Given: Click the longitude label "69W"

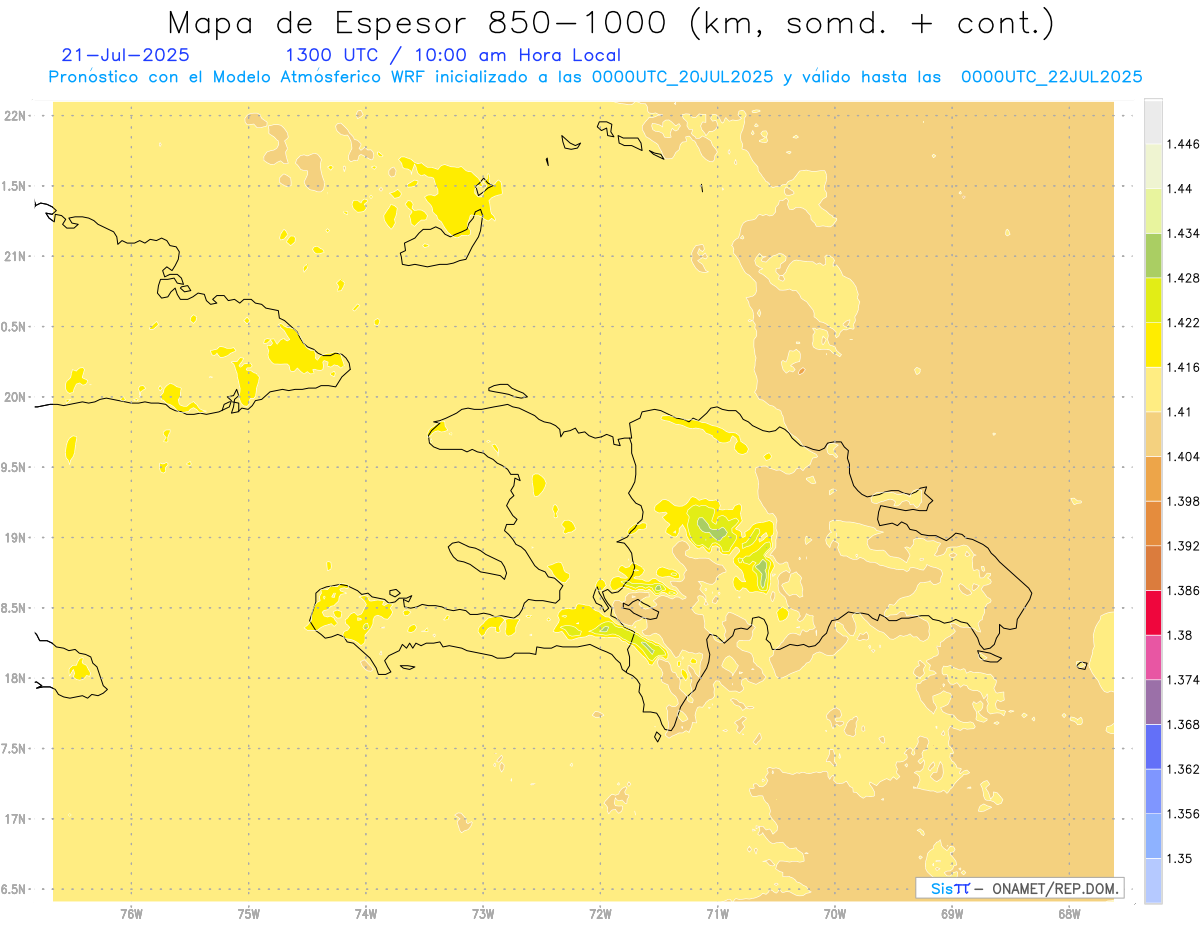Looking at the screenshot, I should [952, 914].
